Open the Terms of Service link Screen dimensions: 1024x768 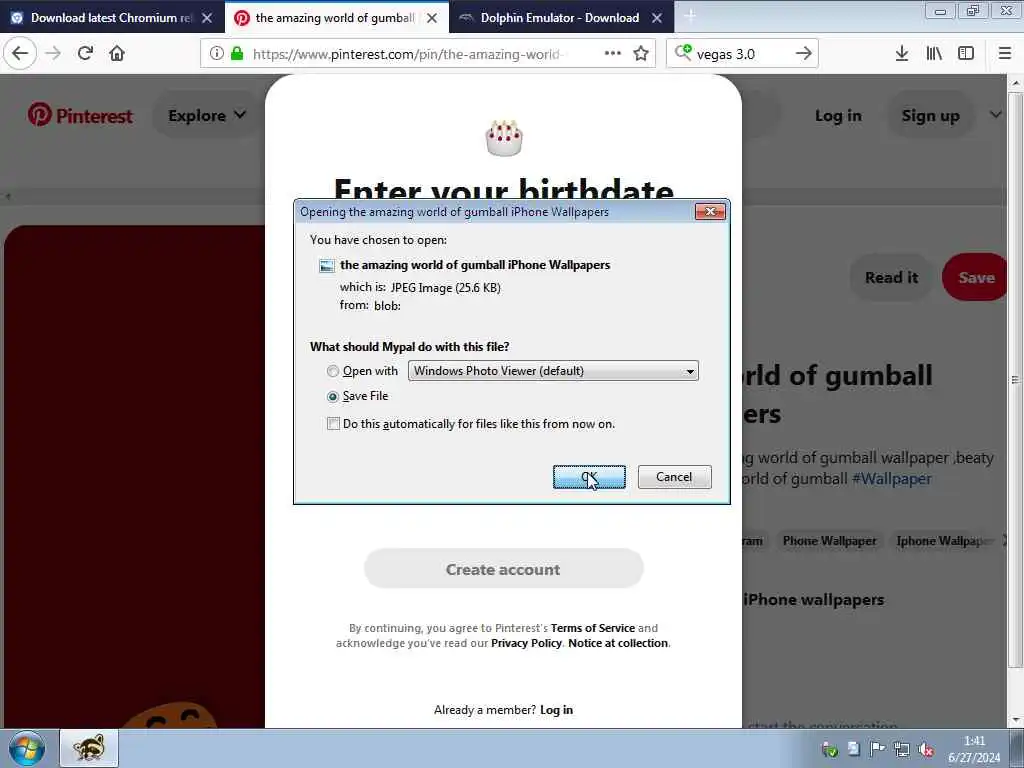593,628
